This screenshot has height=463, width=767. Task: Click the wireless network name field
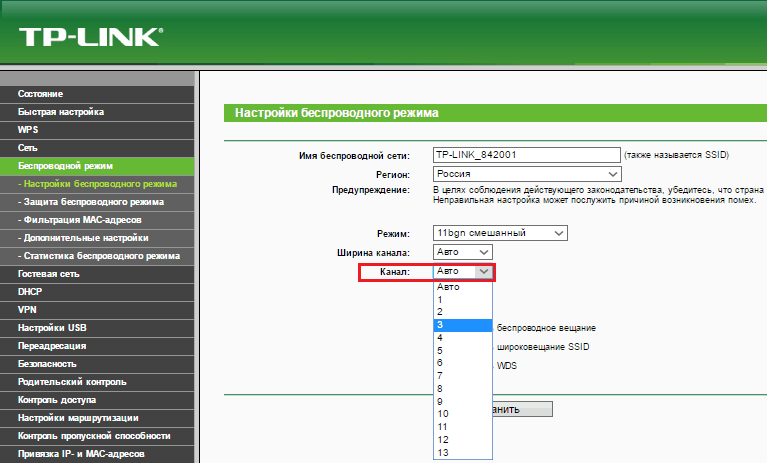pos(527,155)
